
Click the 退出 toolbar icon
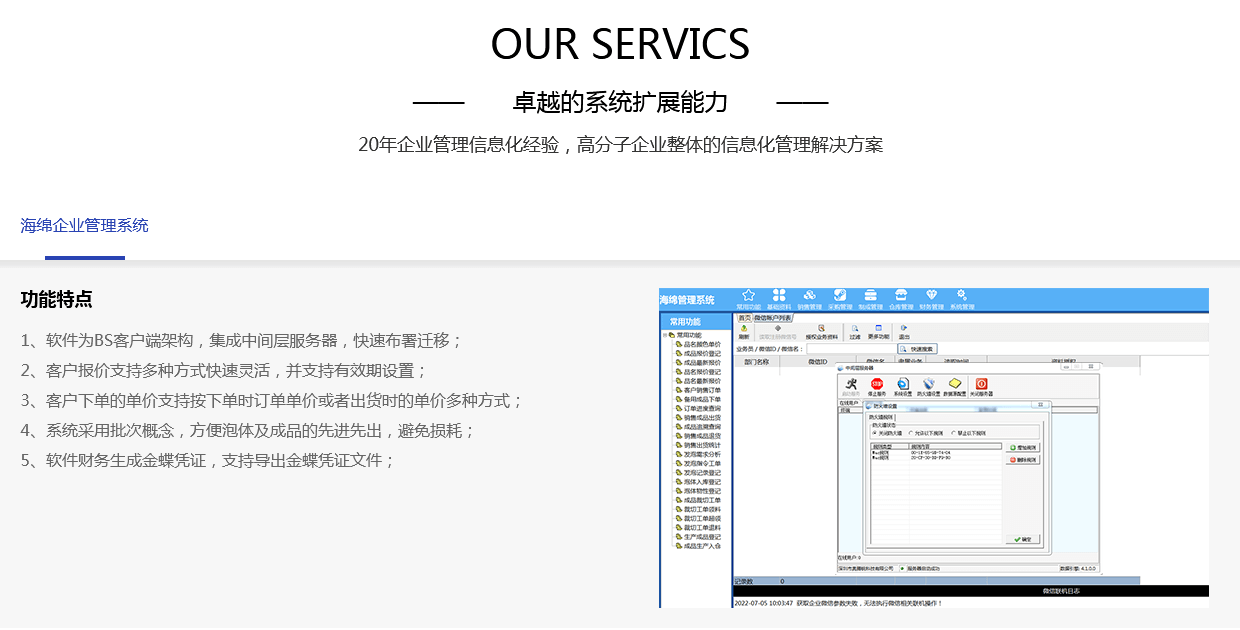(904, 332)
